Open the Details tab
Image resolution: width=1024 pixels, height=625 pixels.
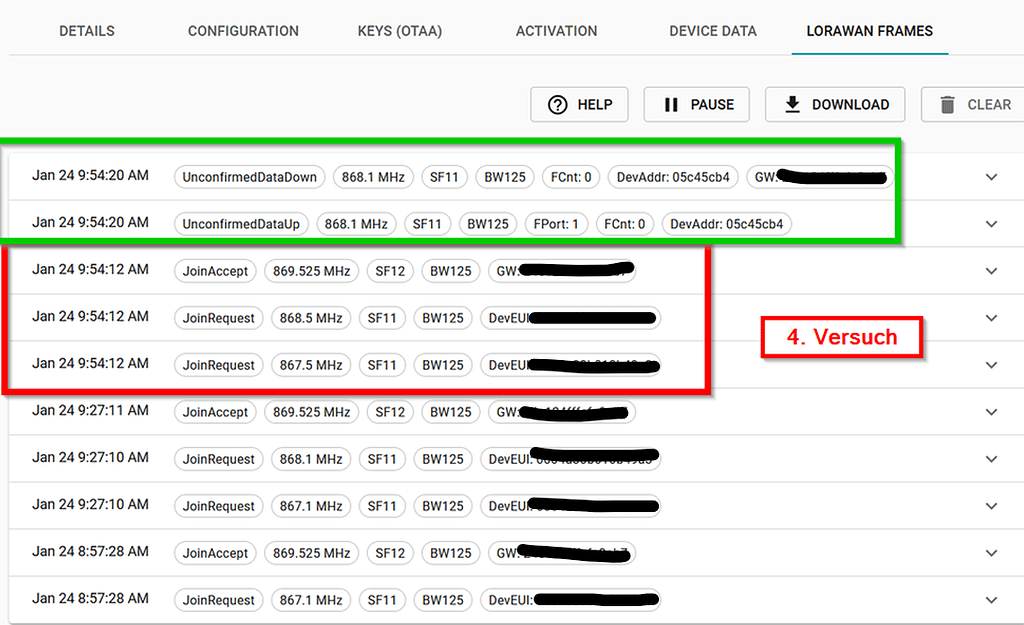[87, 31]
